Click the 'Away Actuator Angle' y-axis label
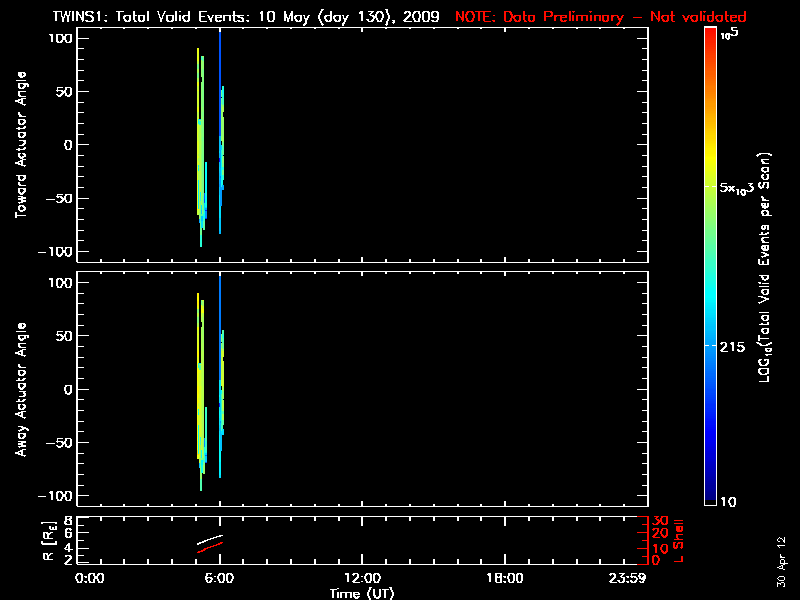The image size is (800, 600). click(x=20, y=390)
